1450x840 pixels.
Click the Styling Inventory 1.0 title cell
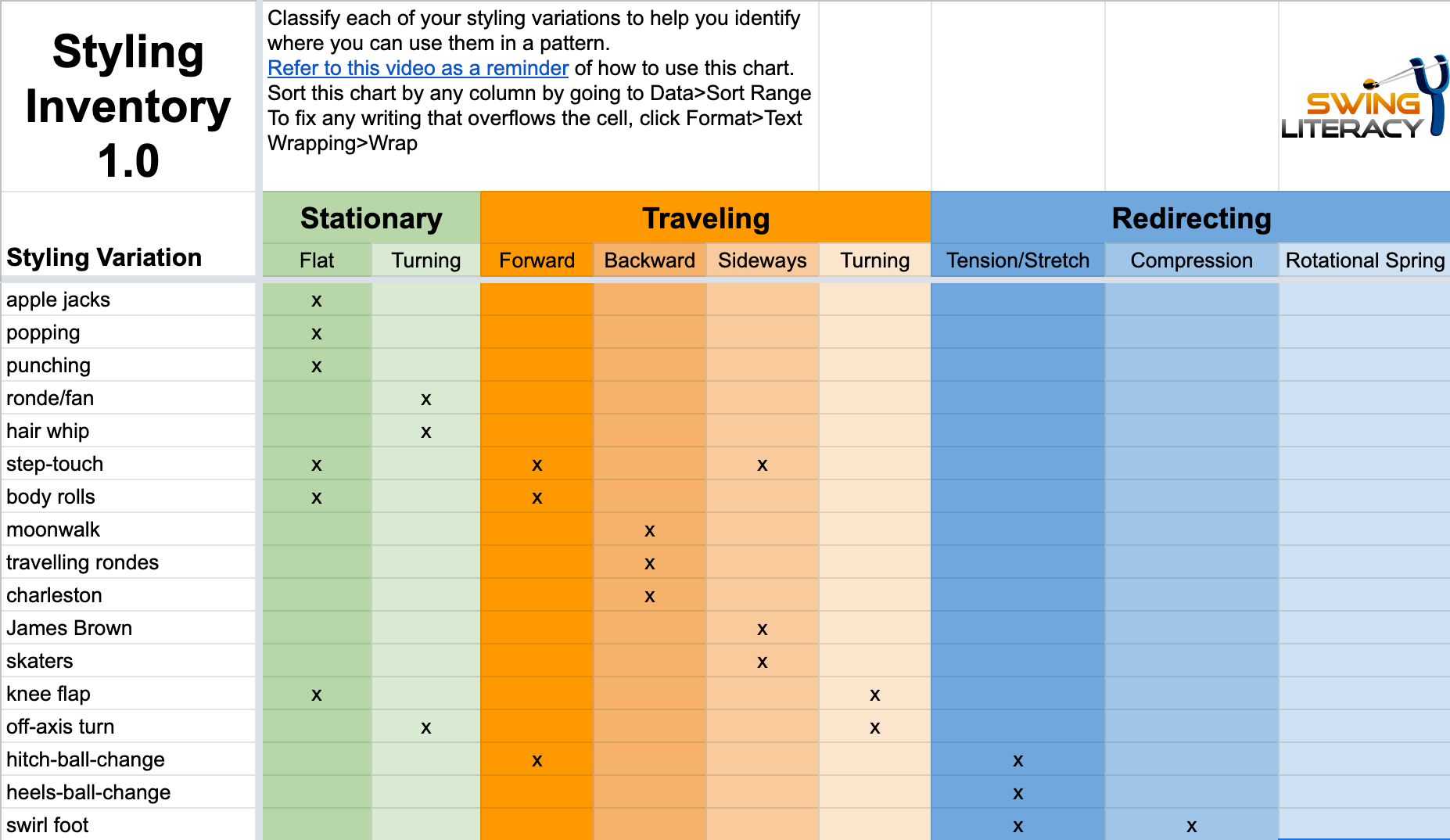[x=128, y=106]
